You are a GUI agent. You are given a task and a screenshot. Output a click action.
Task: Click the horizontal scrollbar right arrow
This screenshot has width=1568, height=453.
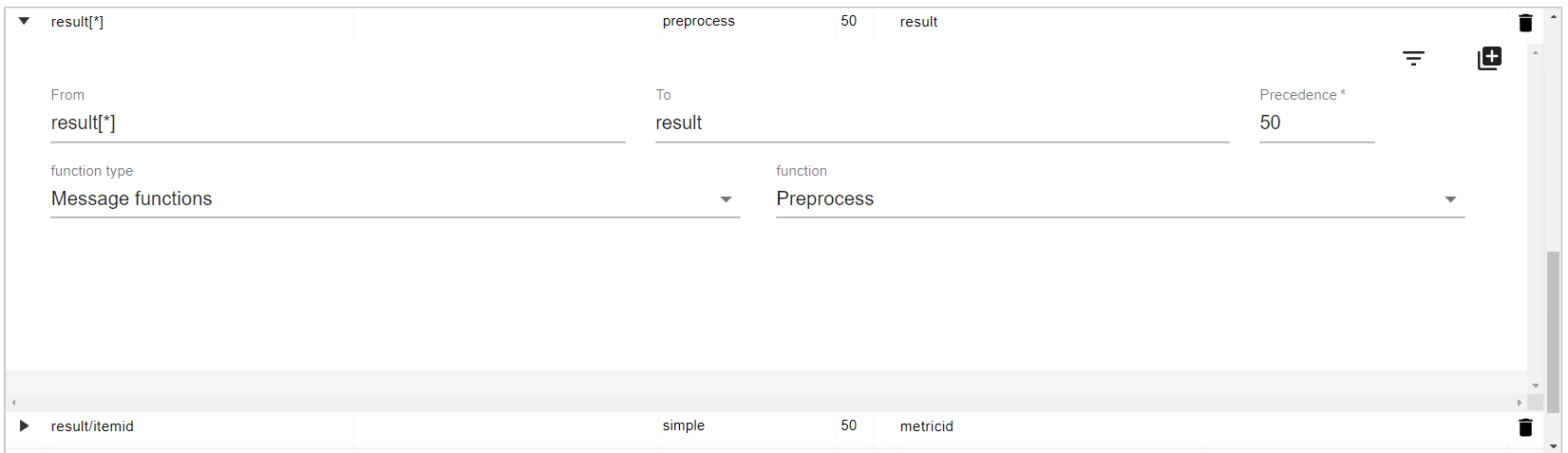(x=1520, y=403)
